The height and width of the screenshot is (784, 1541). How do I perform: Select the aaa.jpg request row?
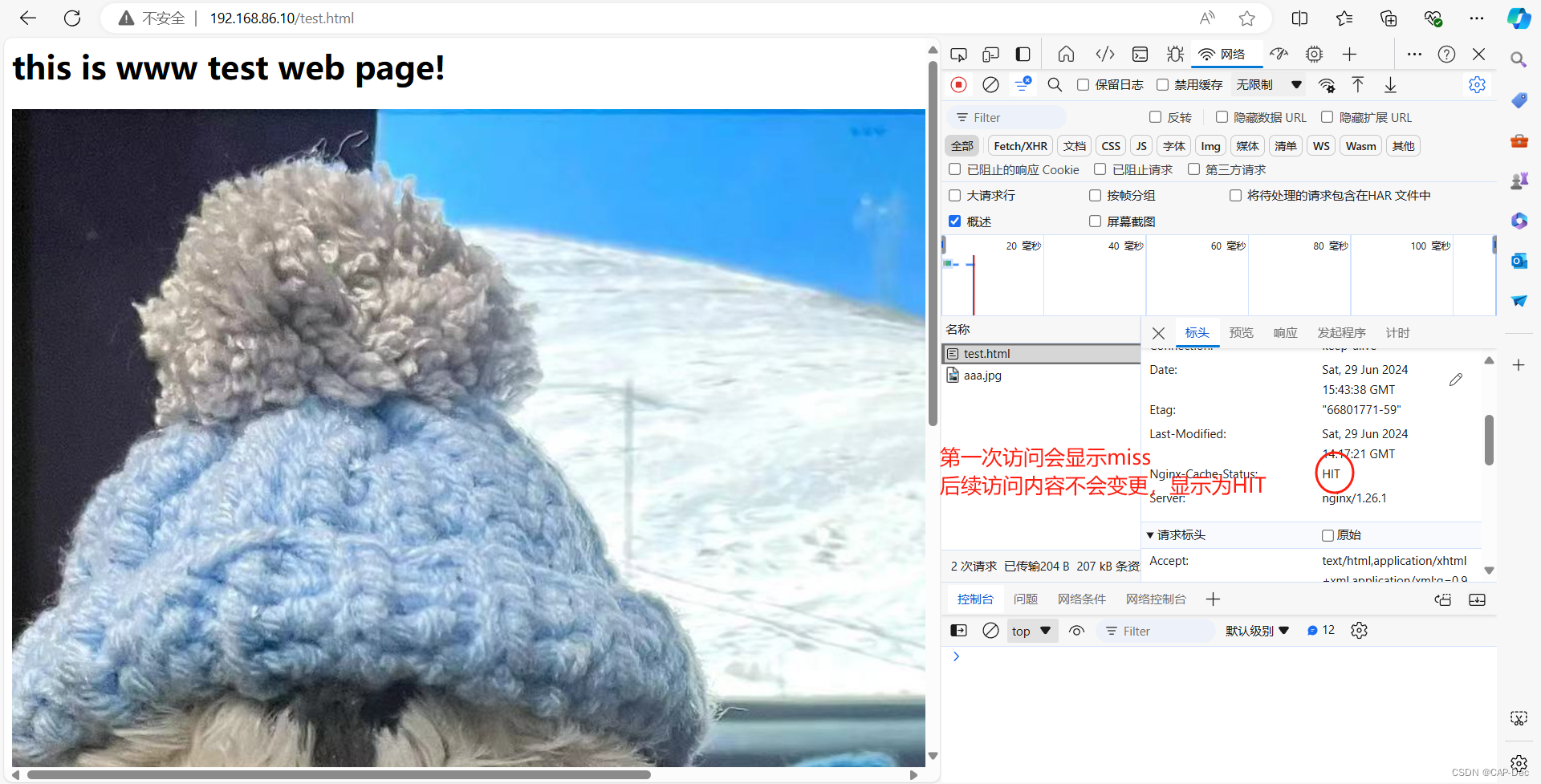1041,375
